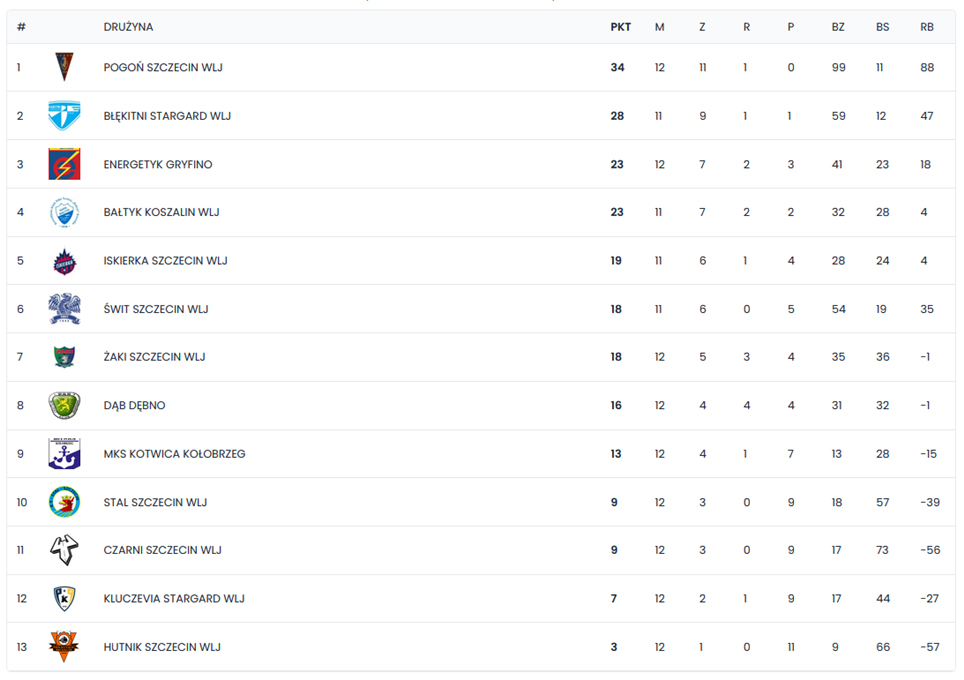Click the Iskierka Szczecin WLJ logo
Image resolution: width=964 pixels, height=680 pixels.
64,261
